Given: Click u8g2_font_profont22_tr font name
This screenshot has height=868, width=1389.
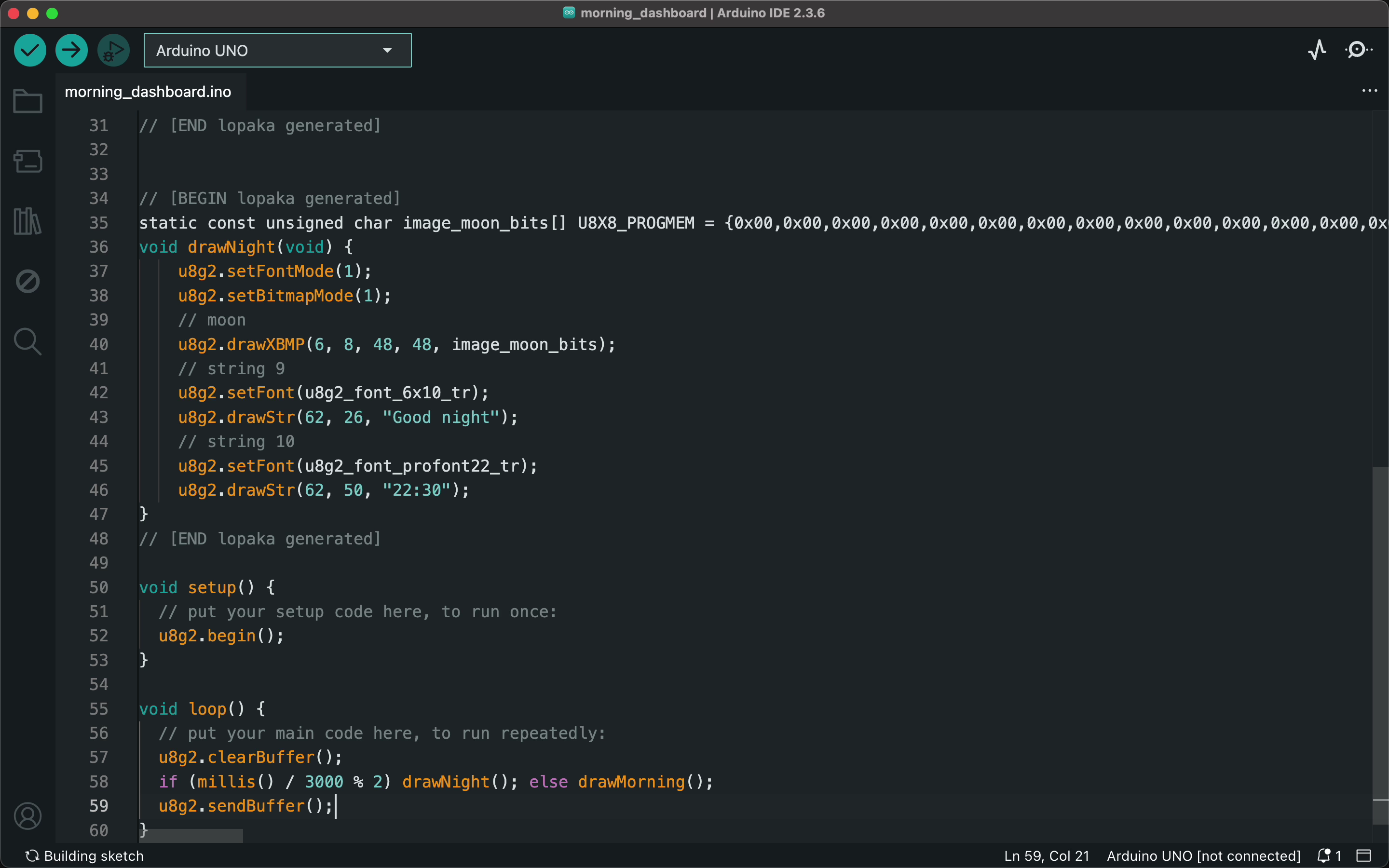Looking at the screenshot, I should pos(412,465).
